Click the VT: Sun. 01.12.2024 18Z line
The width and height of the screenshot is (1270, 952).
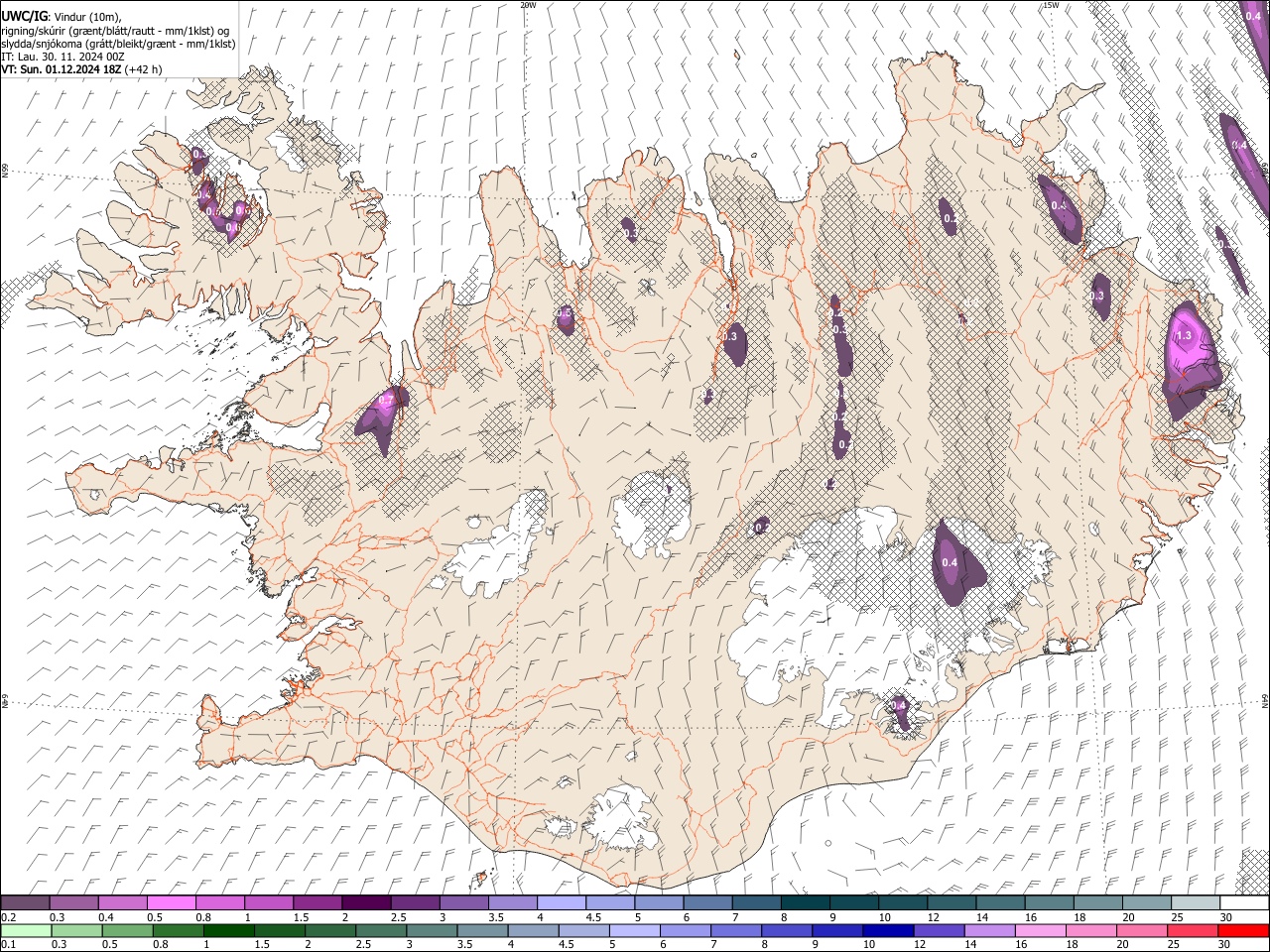(x=81, y=69)
